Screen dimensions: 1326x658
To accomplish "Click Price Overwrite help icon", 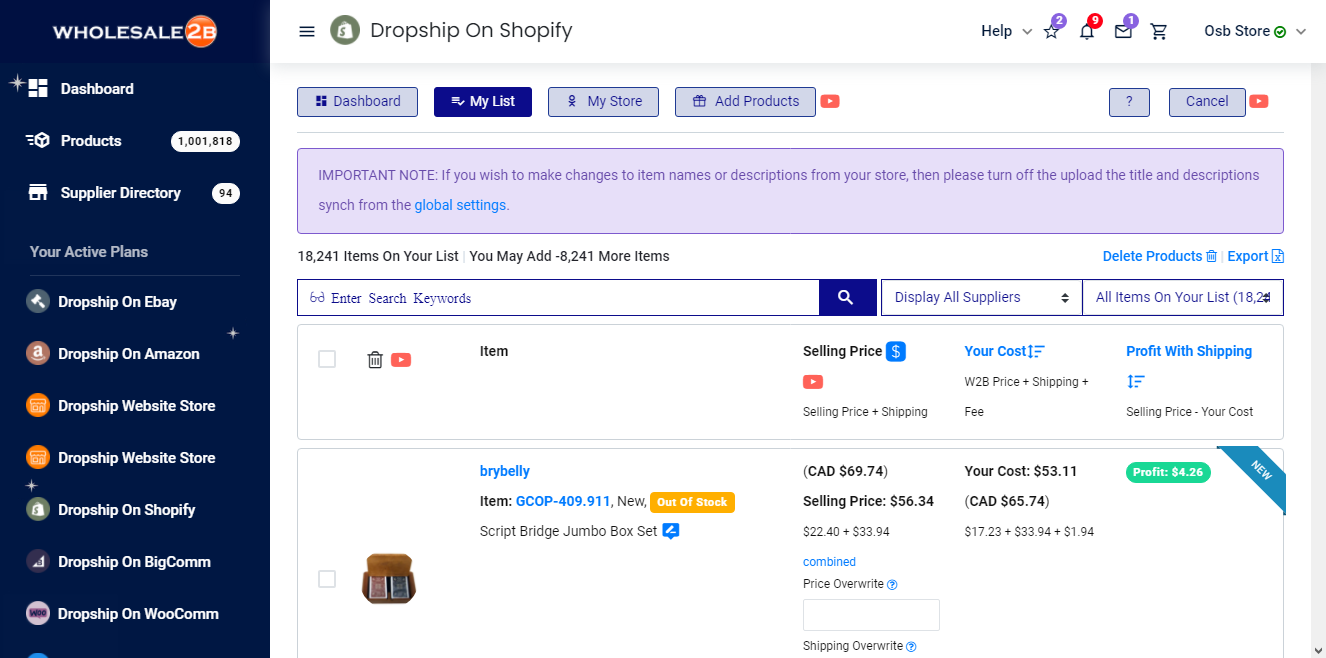I will coord(892,584).
